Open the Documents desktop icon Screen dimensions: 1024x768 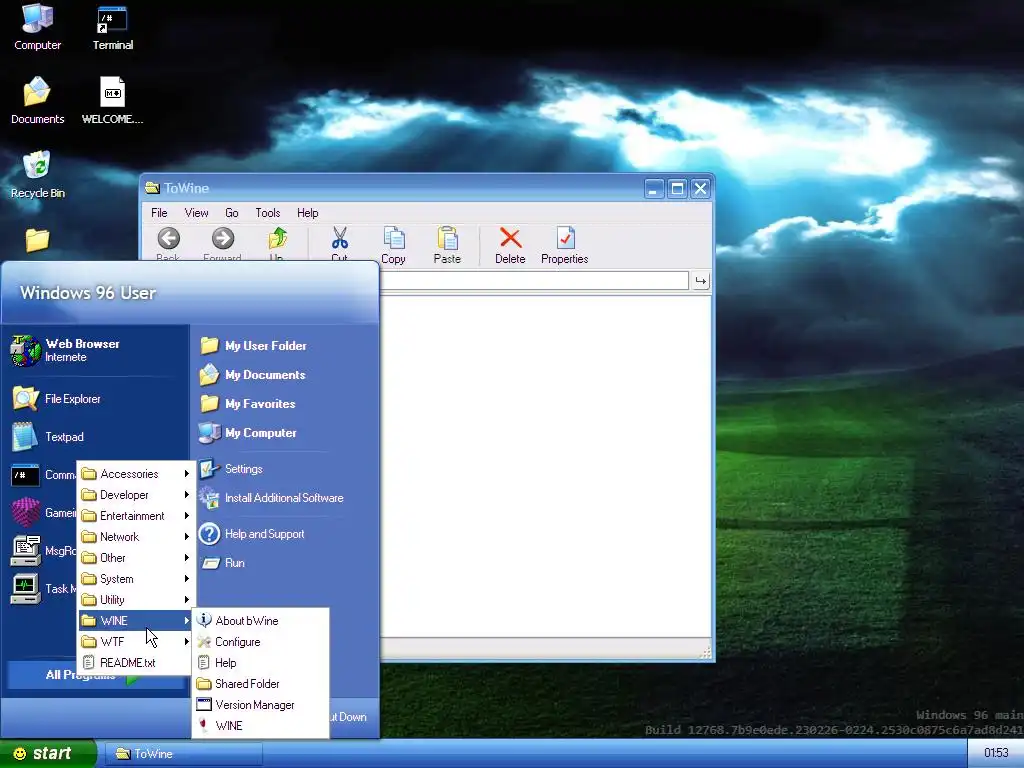click(37, 101)
